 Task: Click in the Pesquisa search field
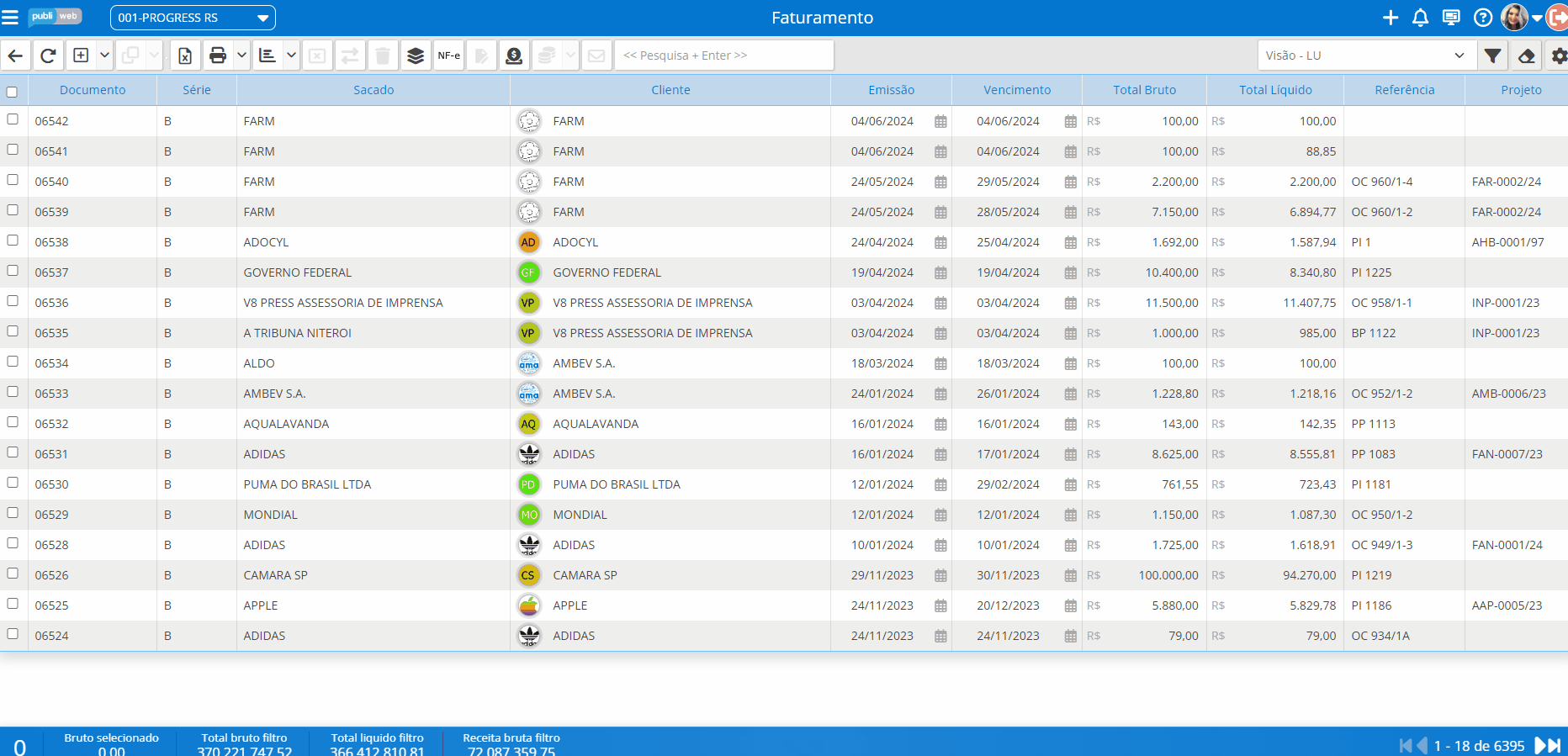coord(724,56)
